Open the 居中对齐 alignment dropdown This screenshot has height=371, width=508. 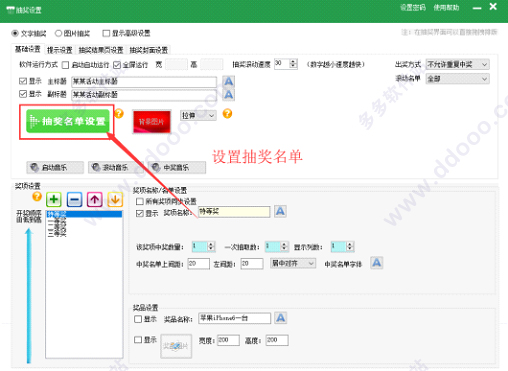pyautogui.click(x=293, y=264)
